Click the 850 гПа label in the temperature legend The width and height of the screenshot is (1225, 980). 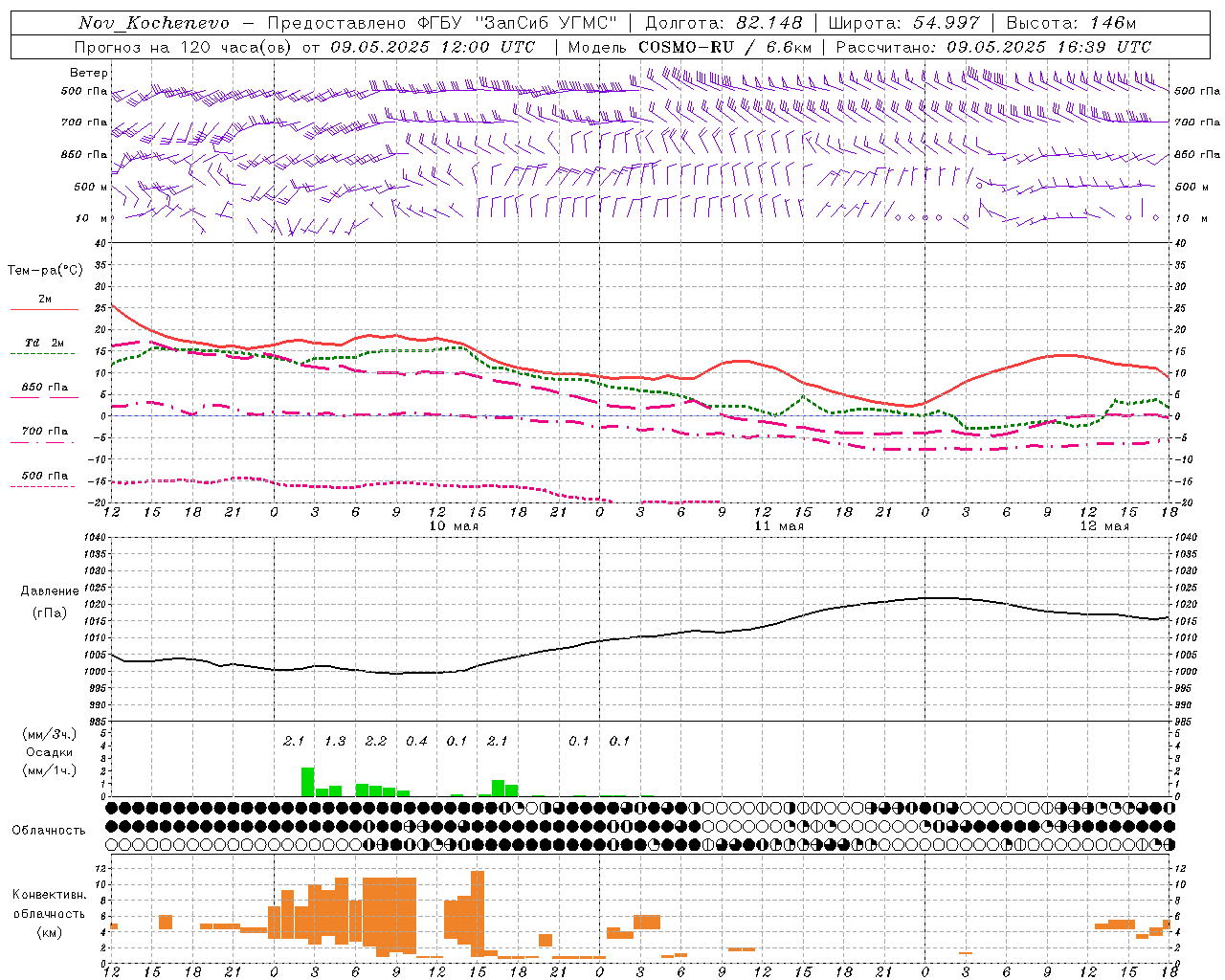point(45,388)
